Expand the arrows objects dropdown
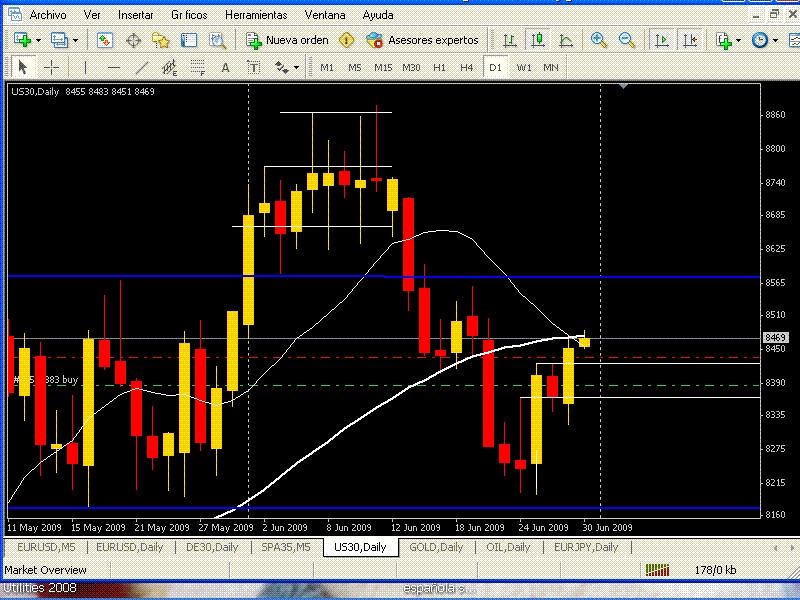The height and width of the screenshot is (600, 800). [295, 67]
